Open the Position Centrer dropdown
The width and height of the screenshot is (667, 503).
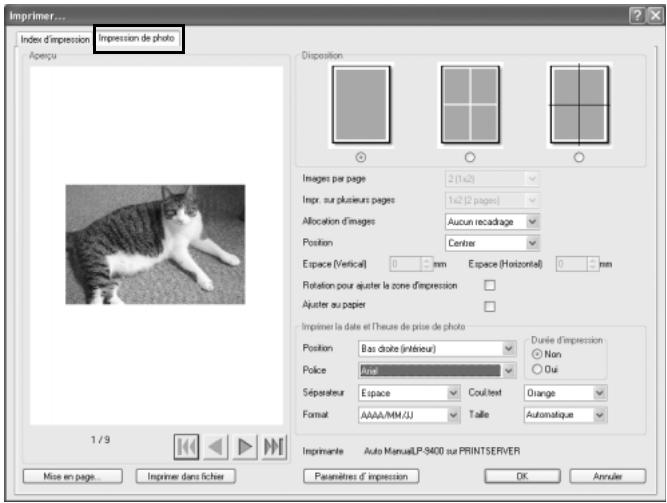click(492, 243)
